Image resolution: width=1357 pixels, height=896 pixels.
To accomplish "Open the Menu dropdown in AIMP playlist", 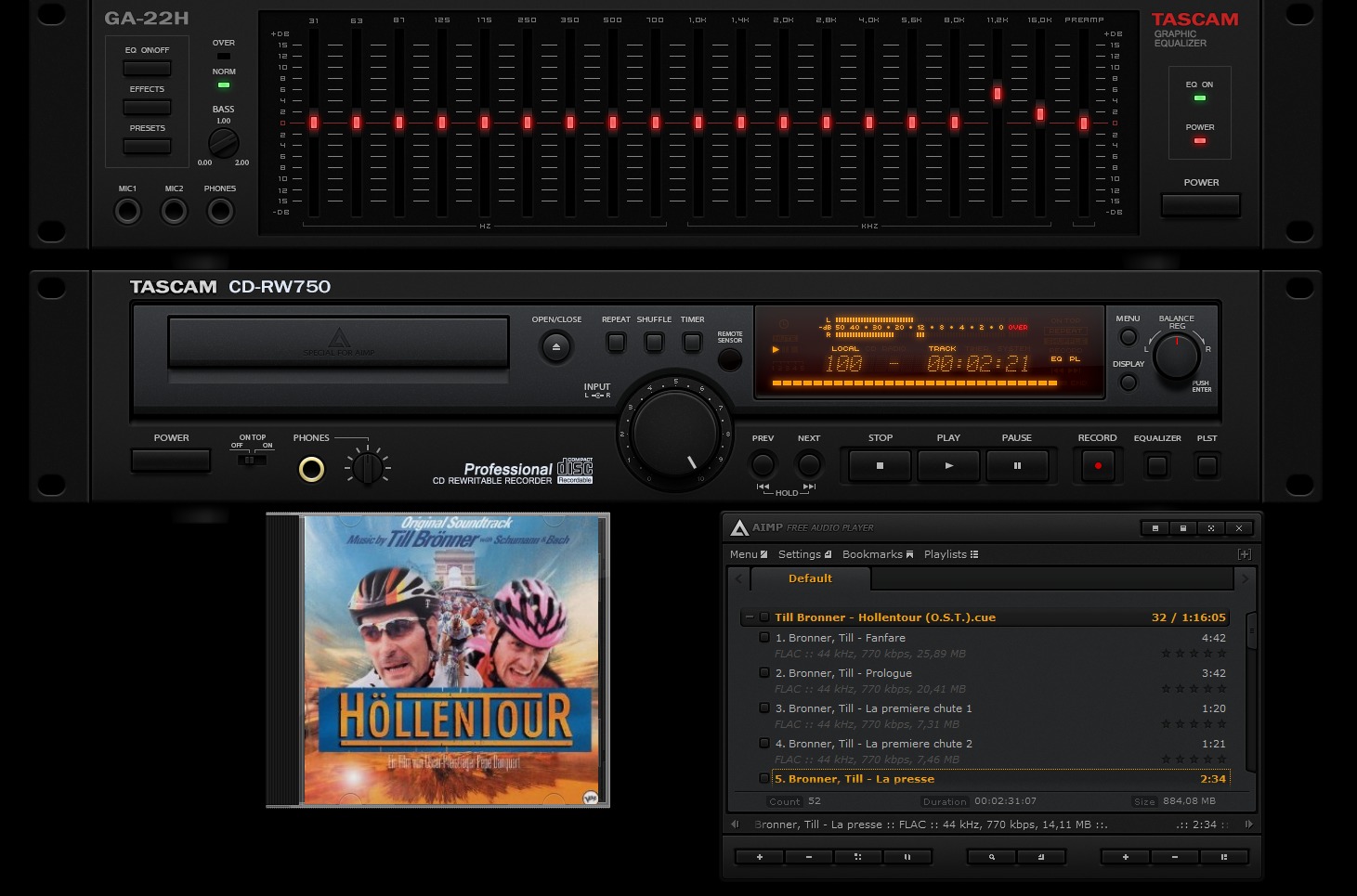I will click(749, 554).
